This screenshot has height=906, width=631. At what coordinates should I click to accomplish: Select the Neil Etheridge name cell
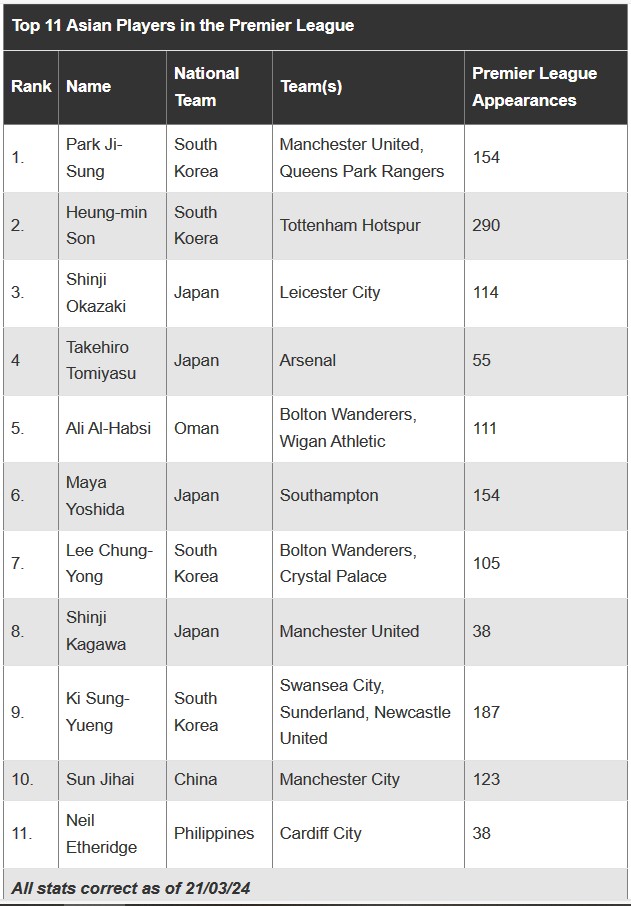coord(101,833)
